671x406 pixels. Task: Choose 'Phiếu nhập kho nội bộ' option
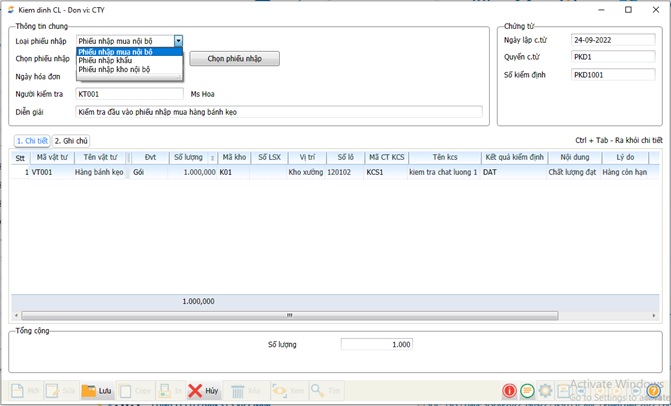(113, 70)
